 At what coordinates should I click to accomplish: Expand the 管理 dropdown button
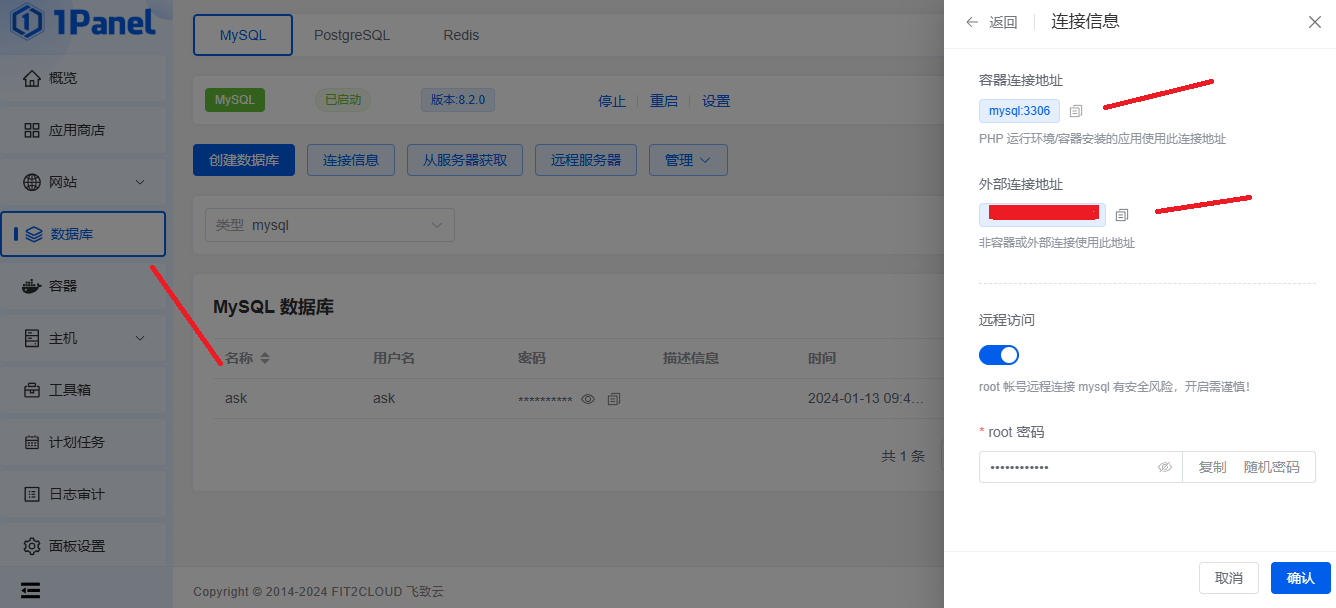point(688,160)
